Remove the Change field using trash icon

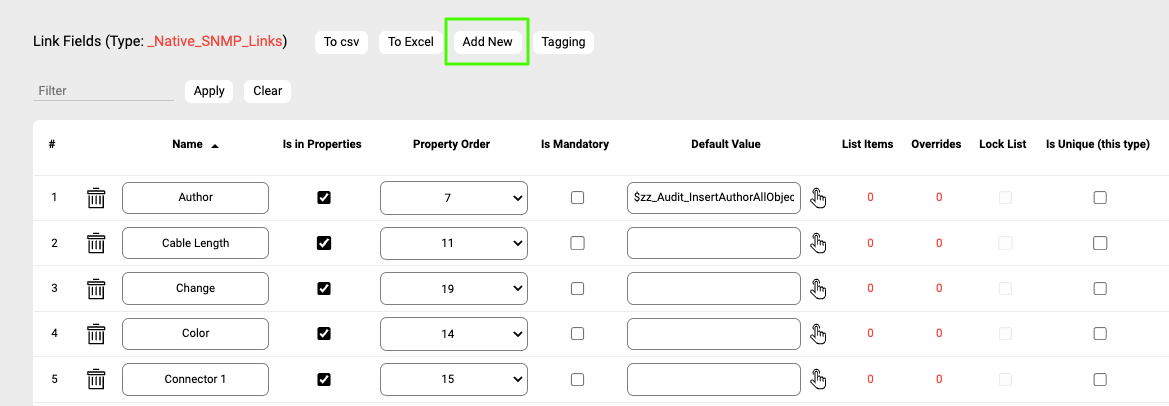[96, 289]
